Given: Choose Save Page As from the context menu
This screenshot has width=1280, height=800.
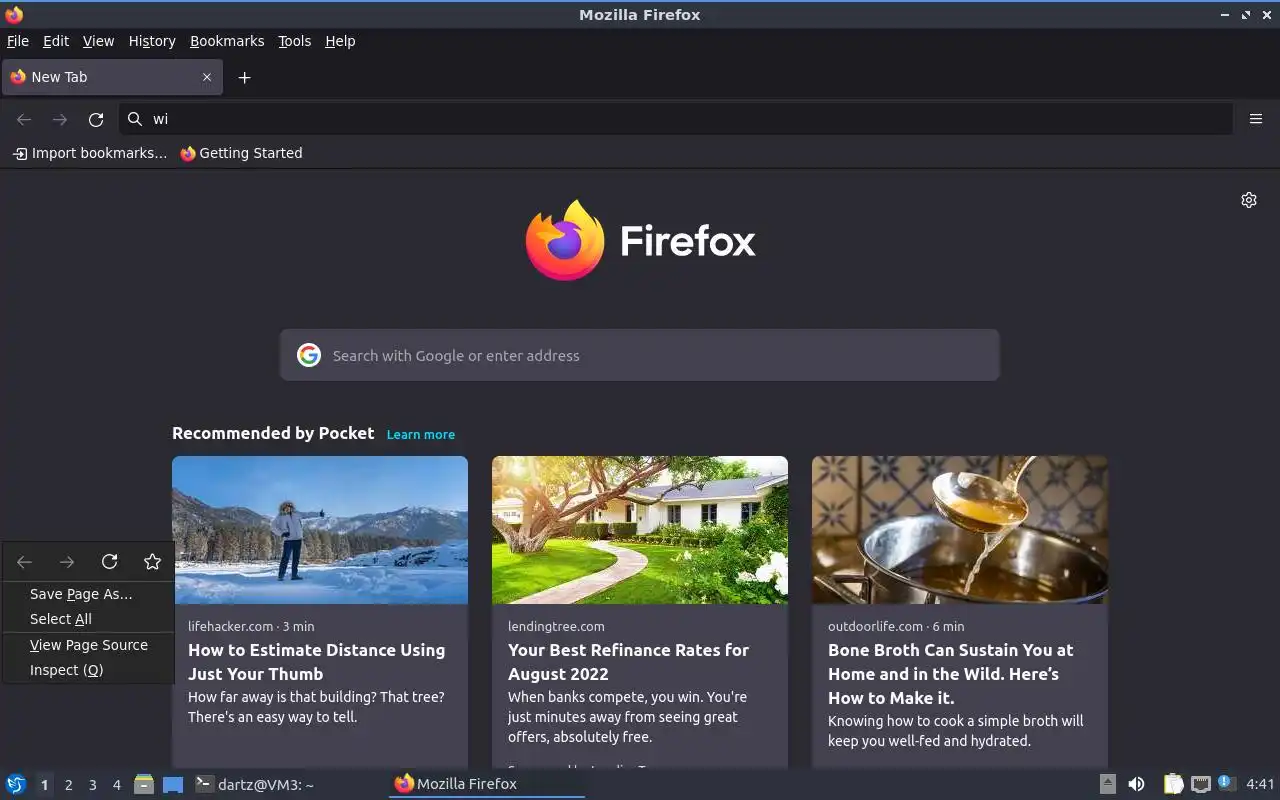Looking at the screenshot, I should coord(89,594).
